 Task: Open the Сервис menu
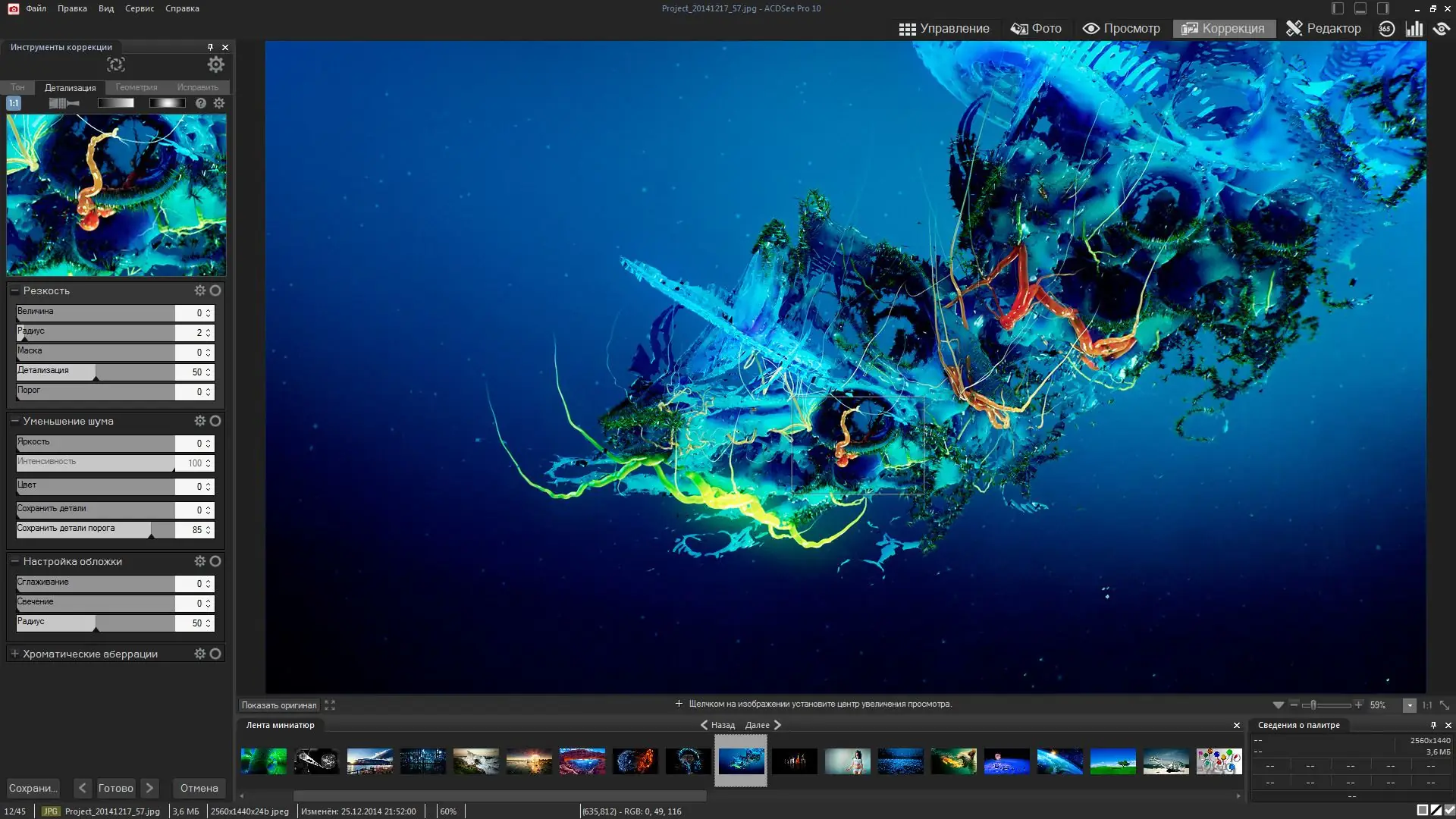click(x=140, y=8)
